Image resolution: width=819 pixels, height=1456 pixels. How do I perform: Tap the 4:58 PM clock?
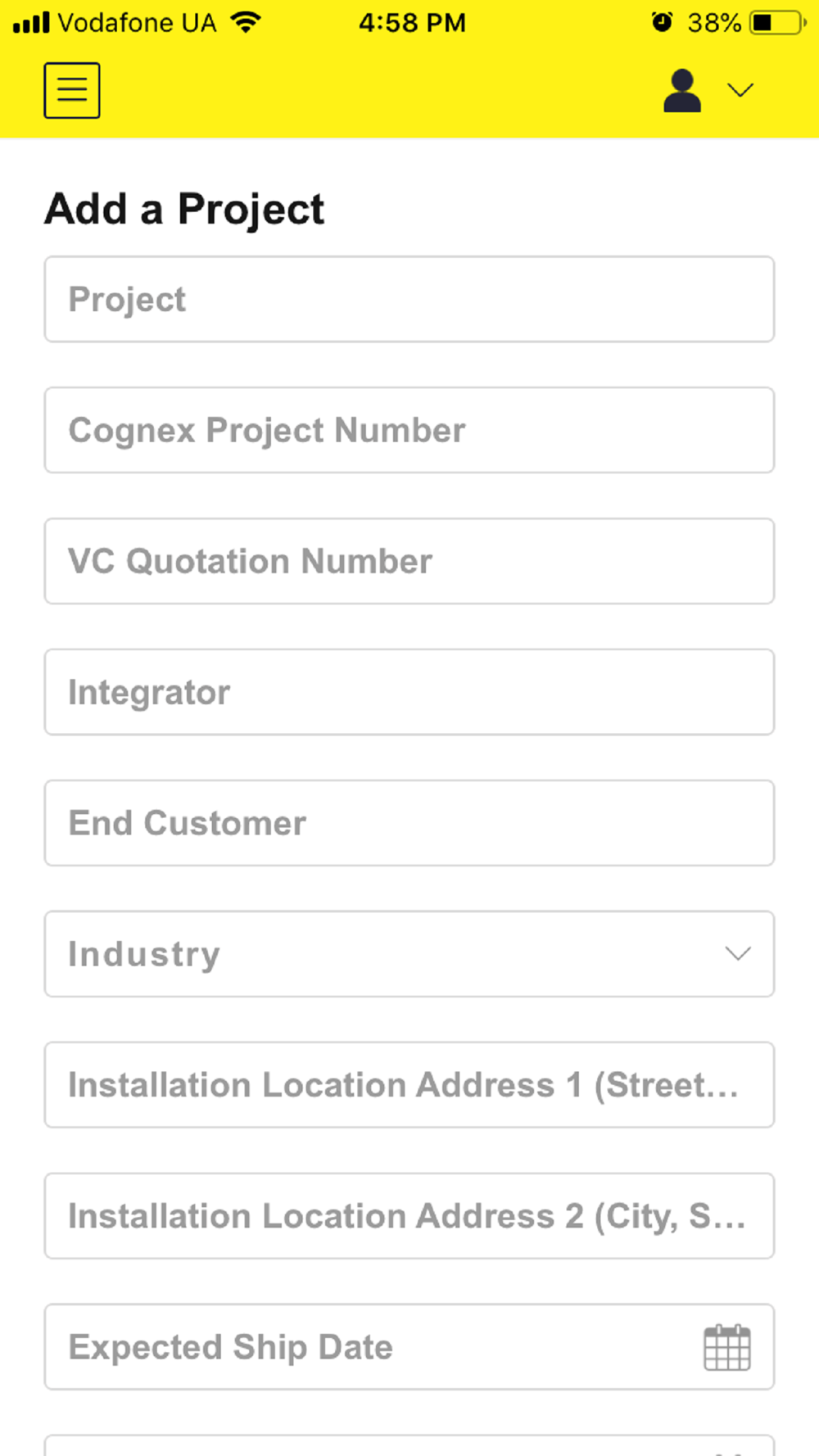click(412, 22)
